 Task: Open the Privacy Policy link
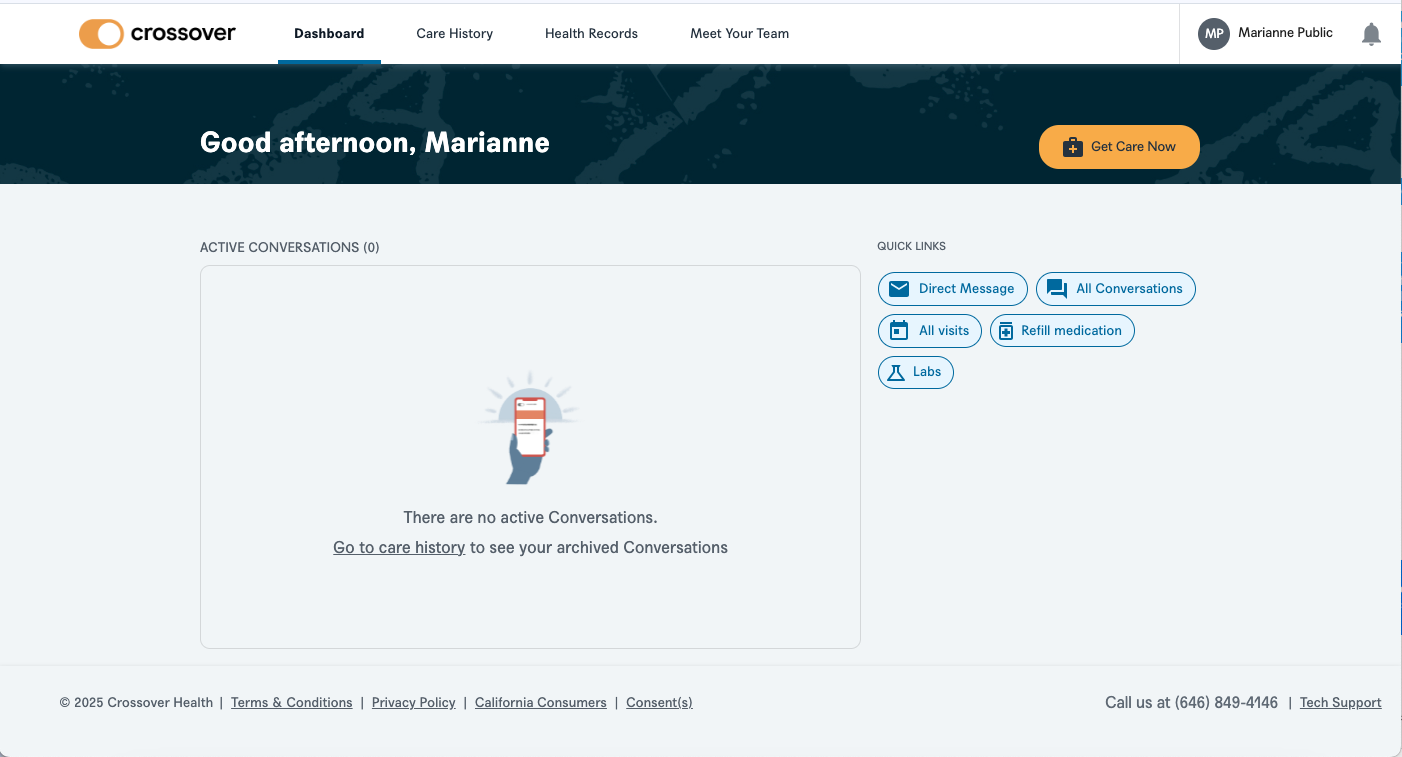[414, 703]
